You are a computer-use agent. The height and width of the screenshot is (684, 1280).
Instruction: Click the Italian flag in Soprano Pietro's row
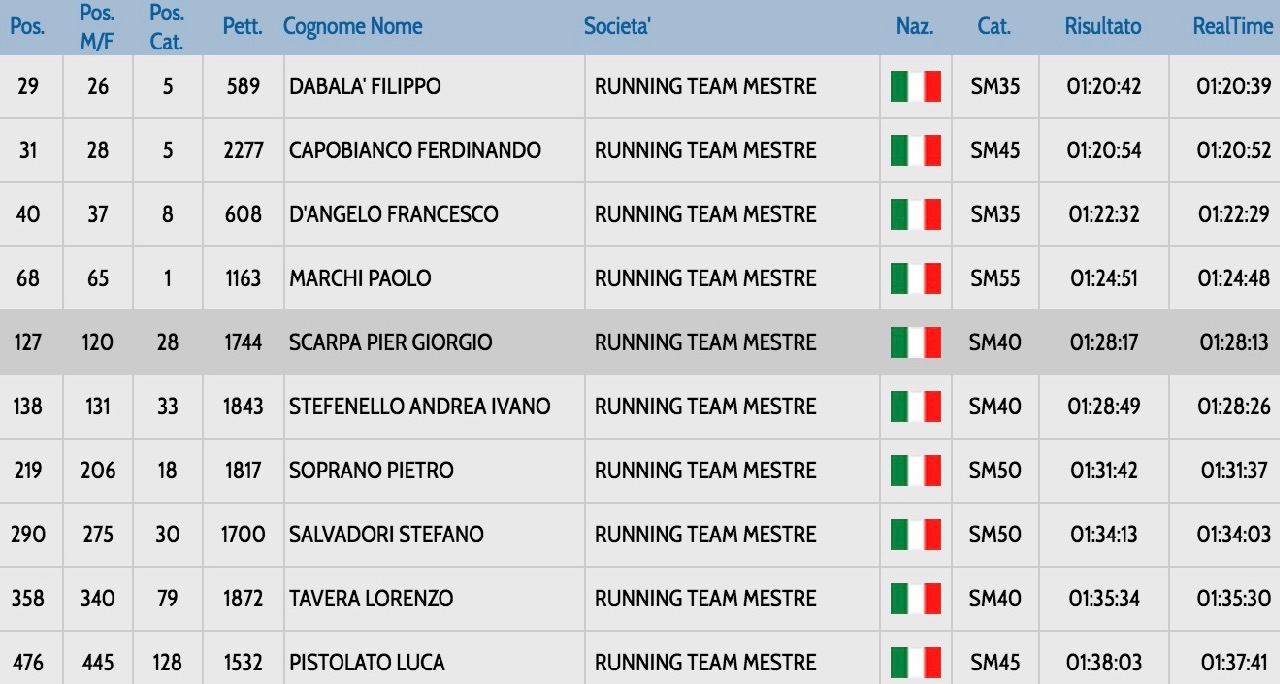[x=916, y=471]
